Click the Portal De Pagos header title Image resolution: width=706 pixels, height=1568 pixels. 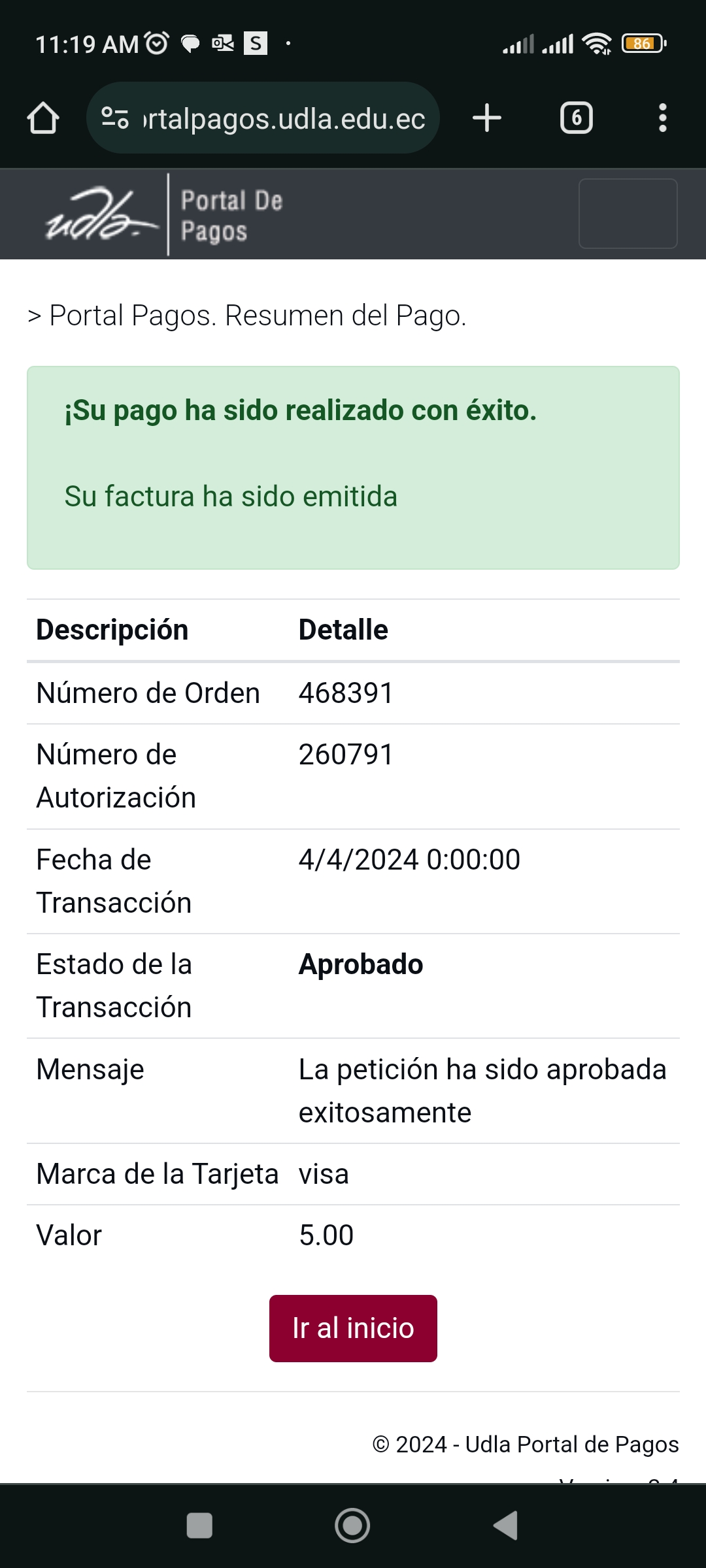click(x=231, y=216)
